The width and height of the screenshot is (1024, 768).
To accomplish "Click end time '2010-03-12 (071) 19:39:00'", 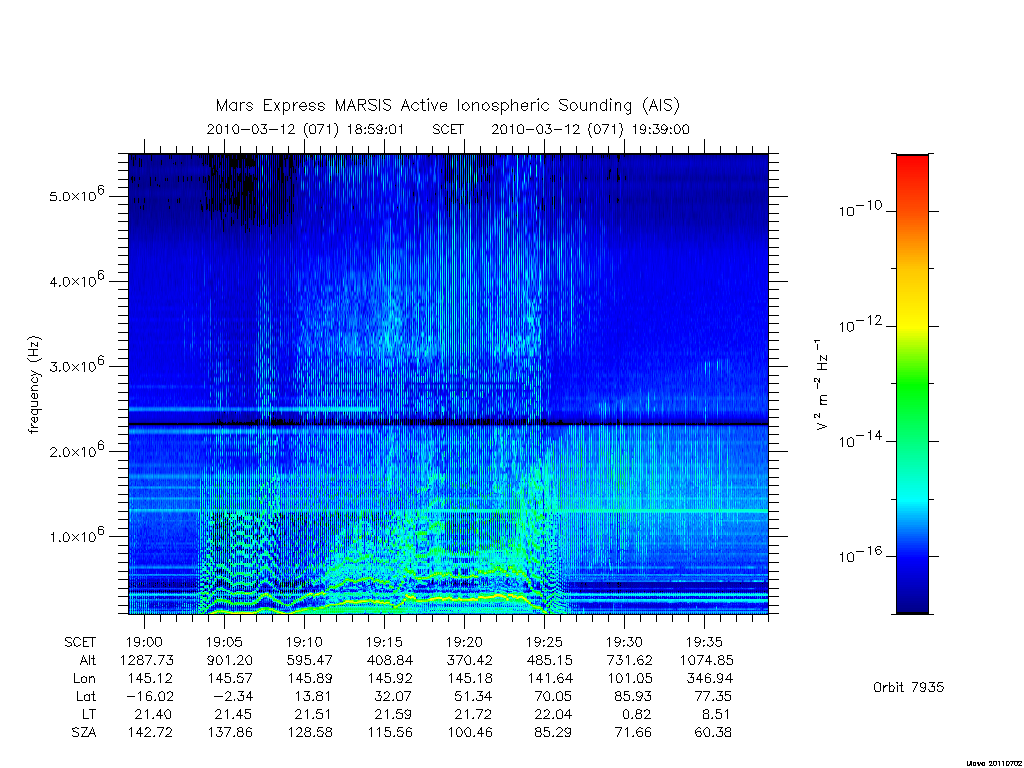I will coord(590,129).
